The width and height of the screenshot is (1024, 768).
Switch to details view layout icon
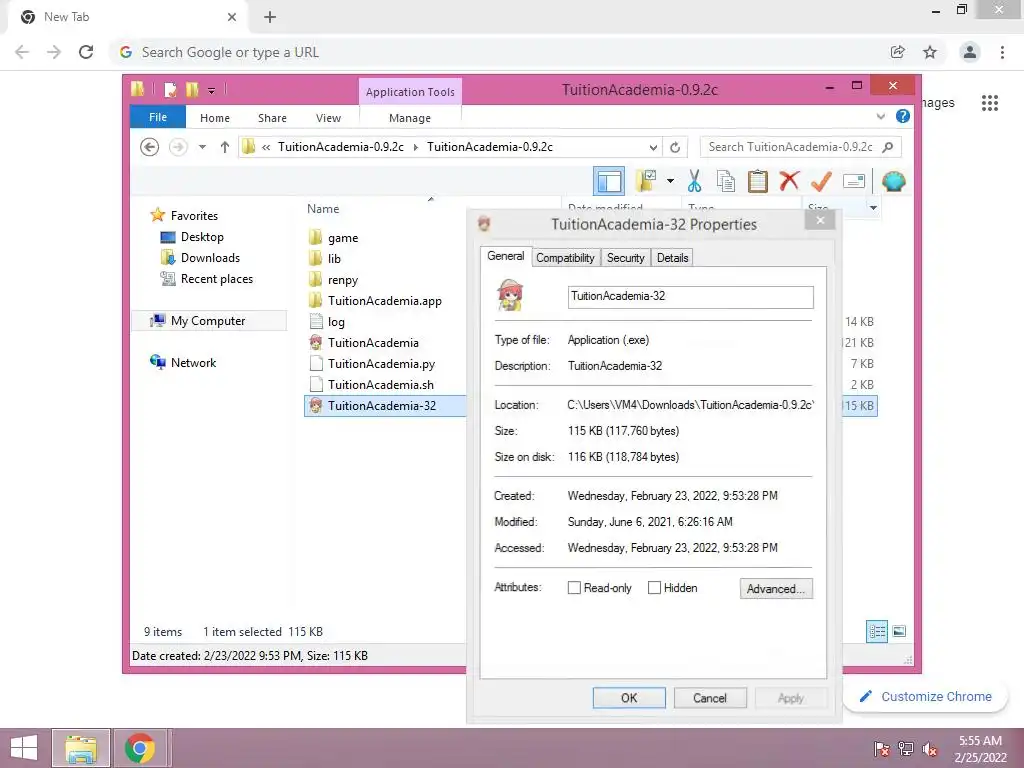click(877, 632)
